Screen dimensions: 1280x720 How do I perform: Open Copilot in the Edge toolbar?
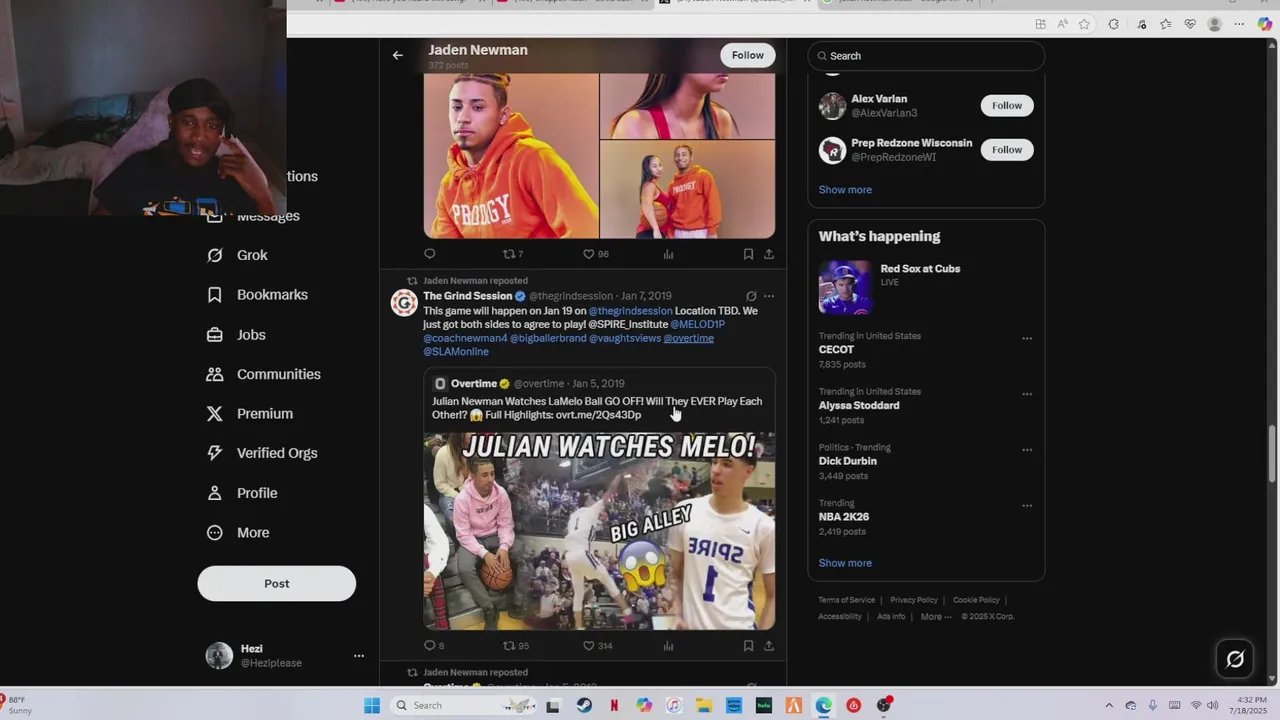click(x=1265, y=24)
